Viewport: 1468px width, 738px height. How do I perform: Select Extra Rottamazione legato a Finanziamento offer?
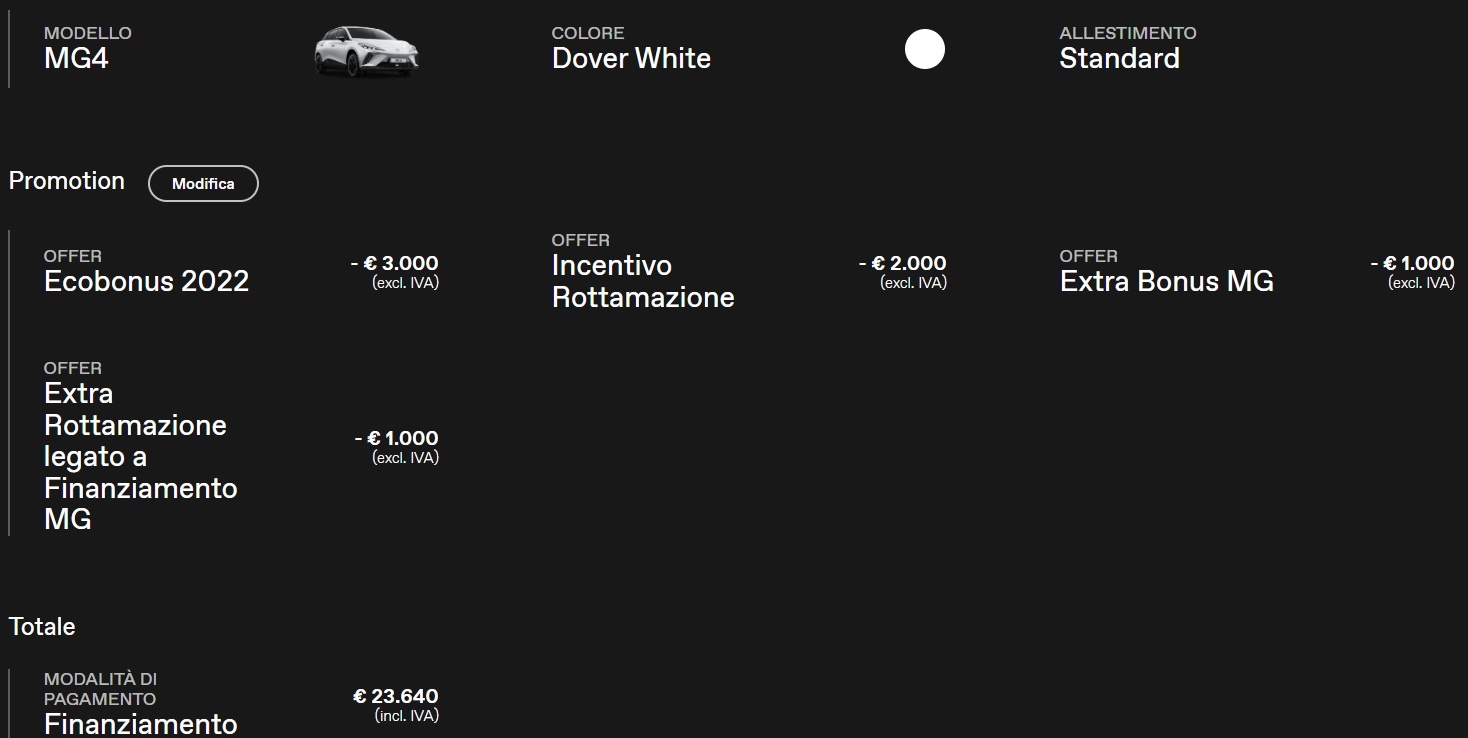140,456
